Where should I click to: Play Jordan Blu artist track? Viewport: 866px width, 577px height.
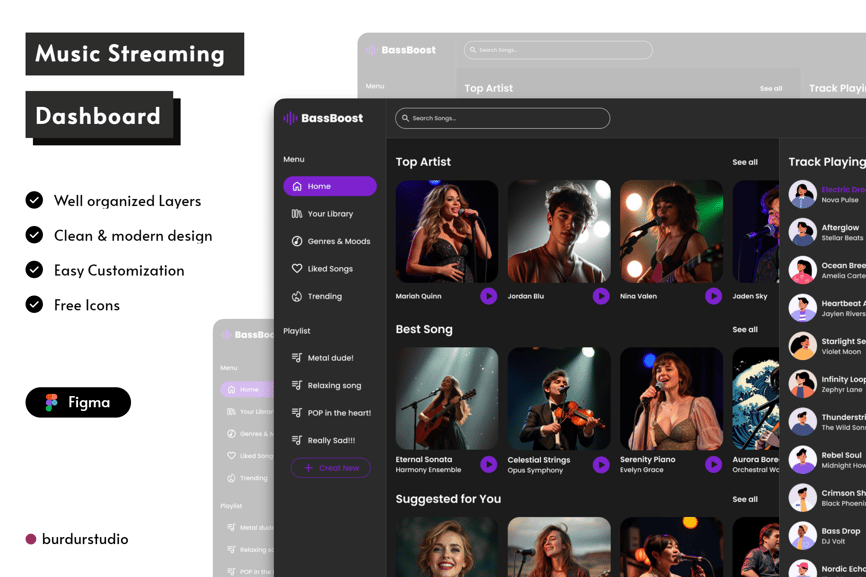601,296
